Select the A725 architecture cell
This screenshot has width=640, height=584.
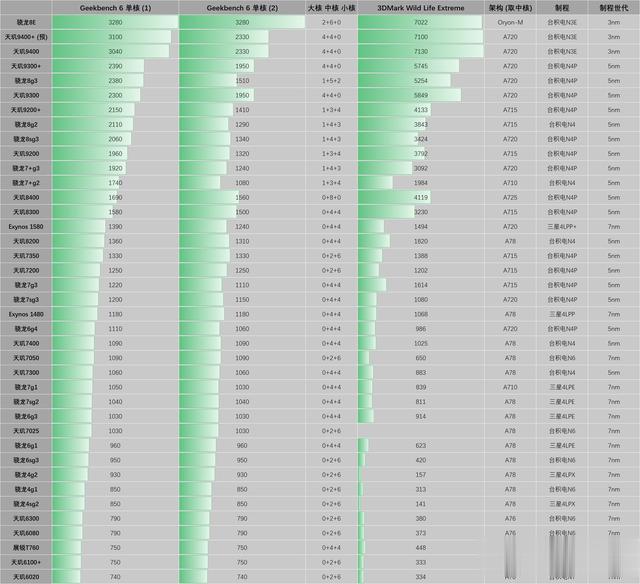510,198
